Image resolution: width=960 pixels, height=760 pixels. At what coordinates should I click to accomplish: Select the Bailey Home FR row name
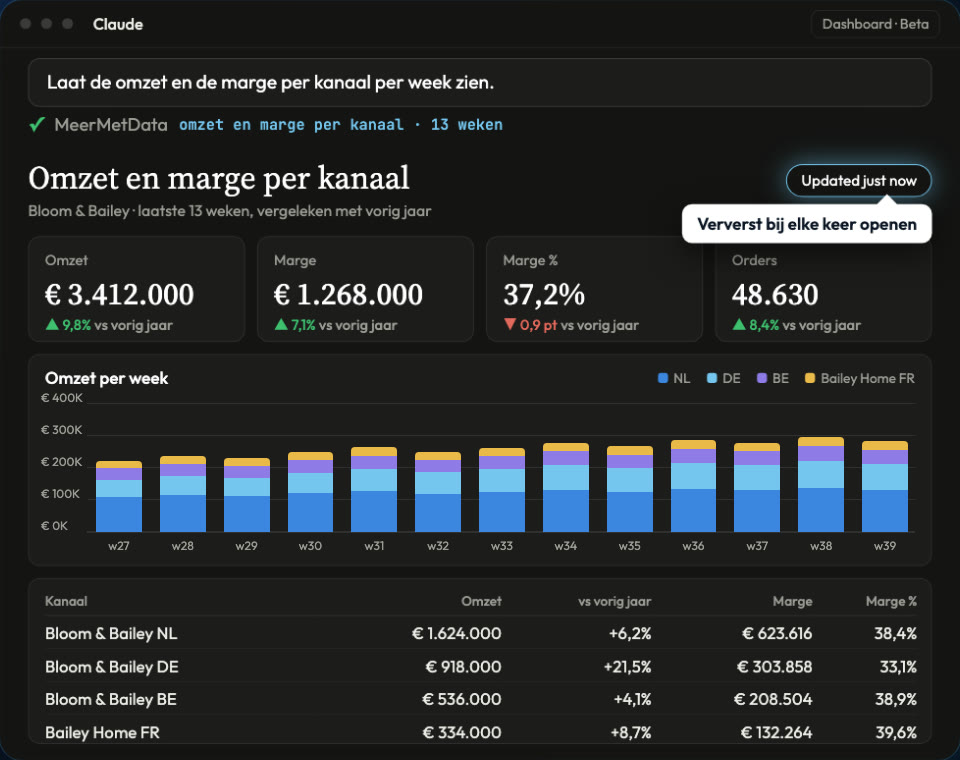click(102, 732)
